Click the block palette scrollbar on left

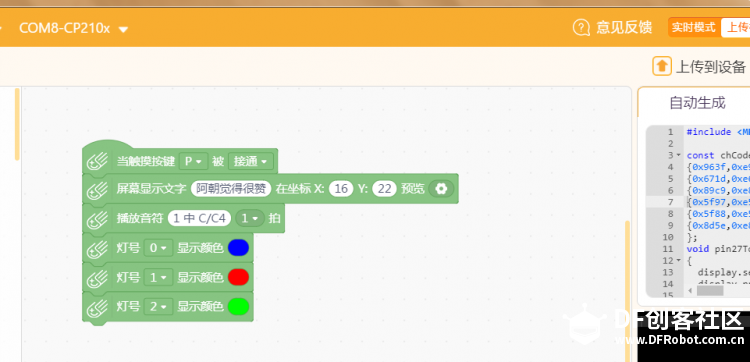click(17, 124)
